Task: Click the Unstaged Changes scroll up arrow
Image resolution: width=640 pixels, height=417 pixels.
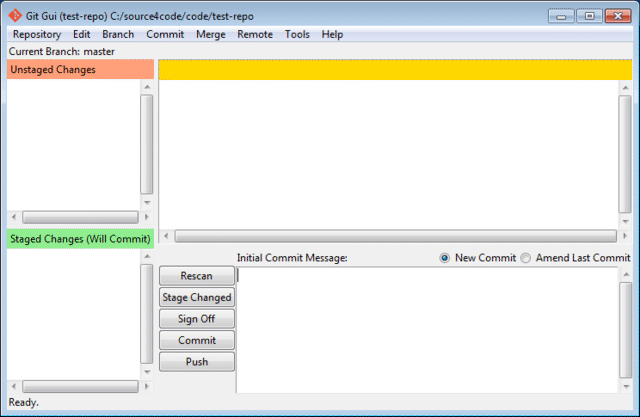Action: (x=147, y=87)
